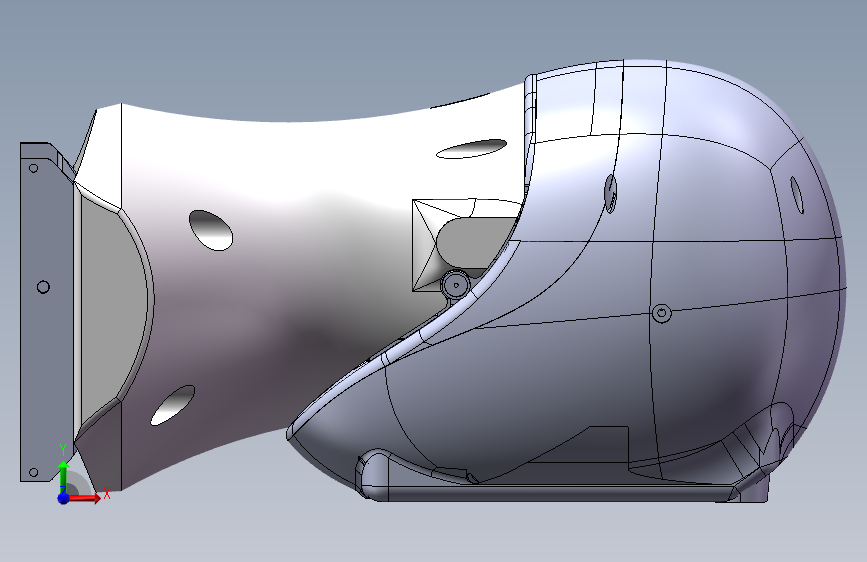Select the round pivot boss below square recess
This screenshot has height=562, width=867.
[x=456, y=285]
